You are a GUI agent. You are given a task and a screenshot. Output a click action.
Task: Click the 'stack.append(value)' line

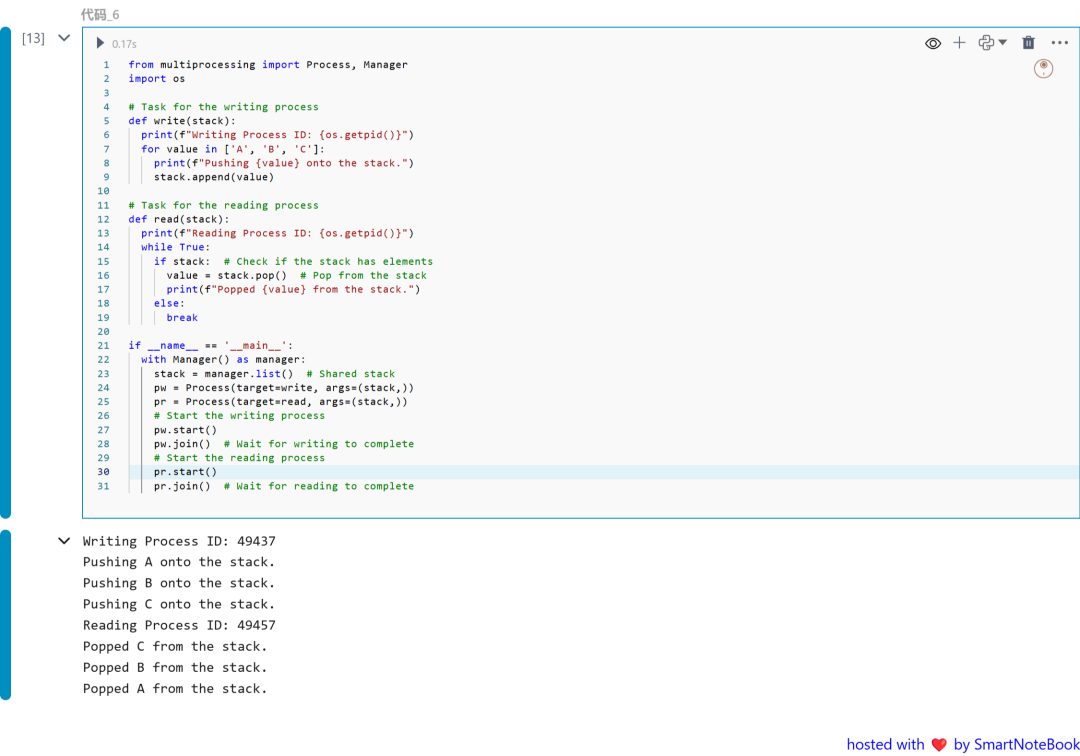[x=214, y=177]
